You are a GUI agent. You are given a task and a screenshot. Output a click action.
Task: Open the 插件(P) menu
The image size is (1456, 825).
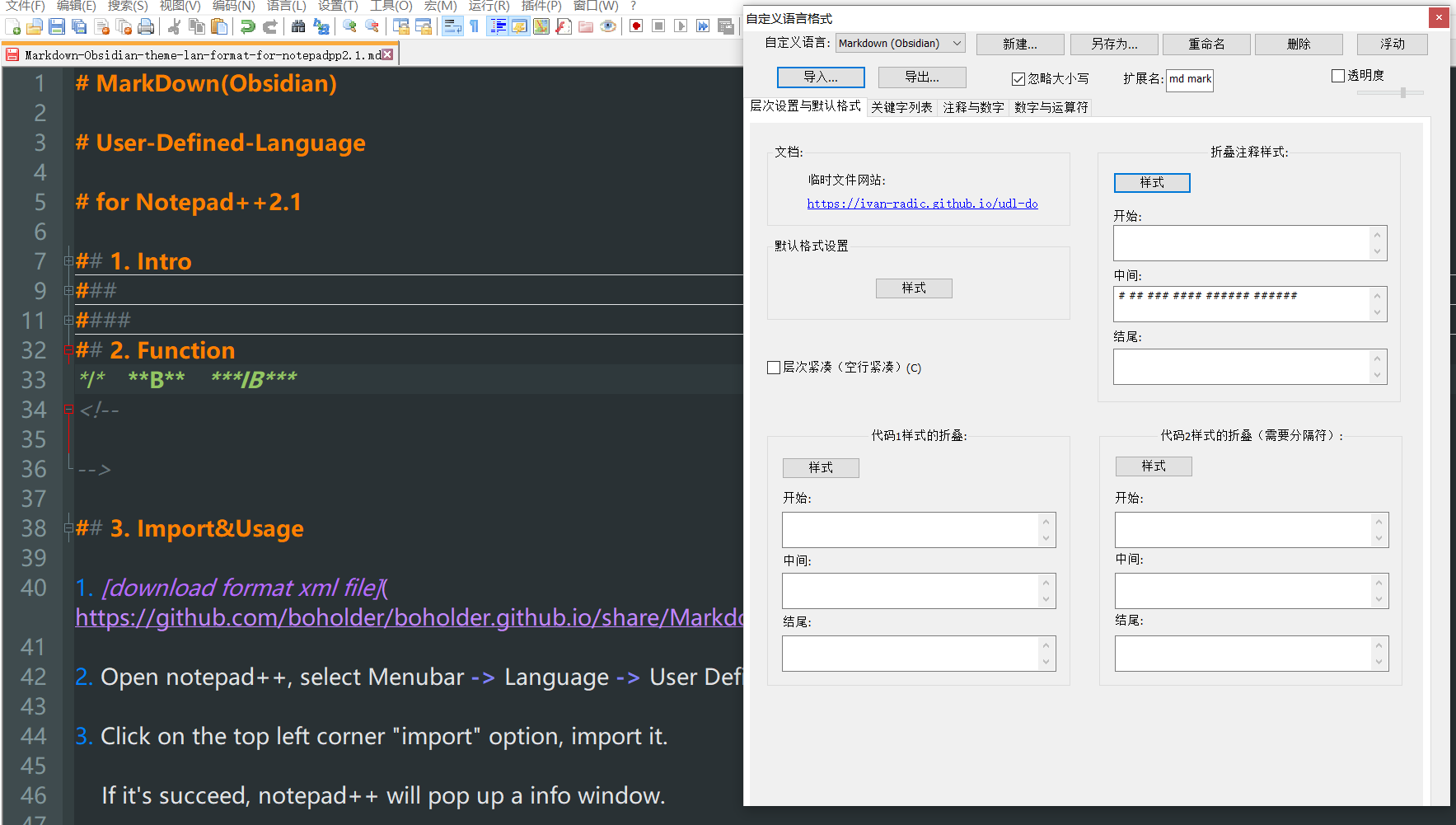tap(541, 6)
